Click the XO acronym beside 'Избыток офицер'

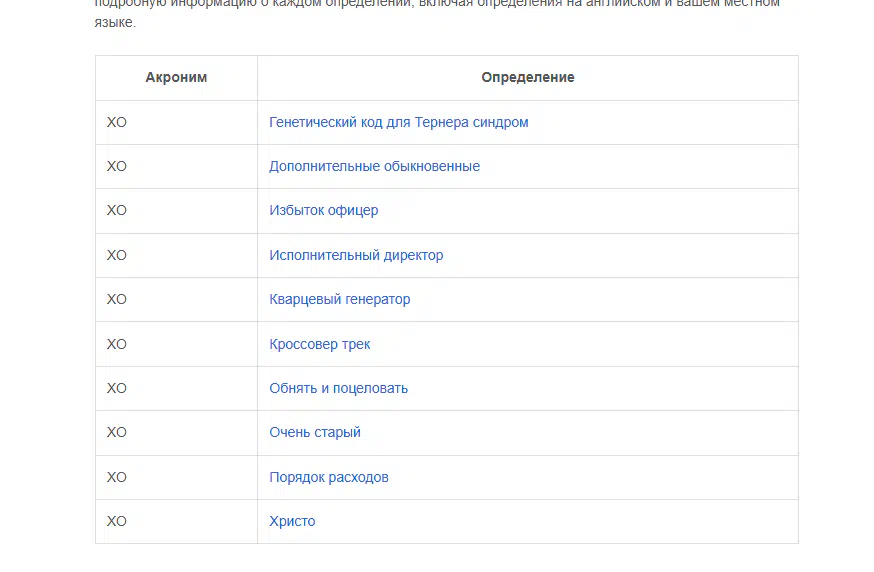tap(117, 210)
